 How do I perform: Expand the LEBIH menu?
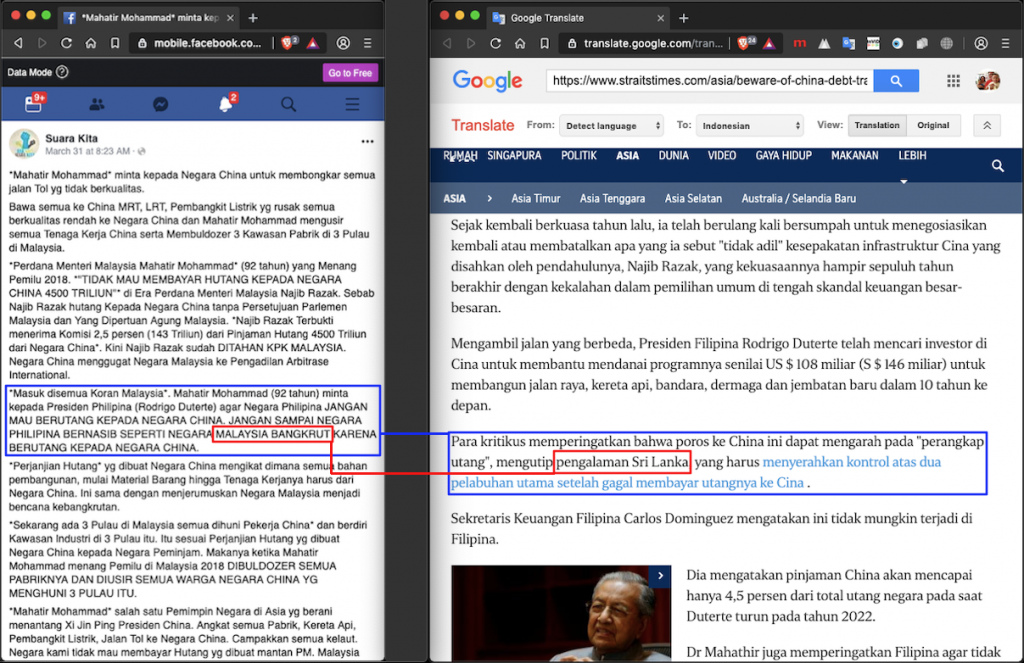click(912, 155)
